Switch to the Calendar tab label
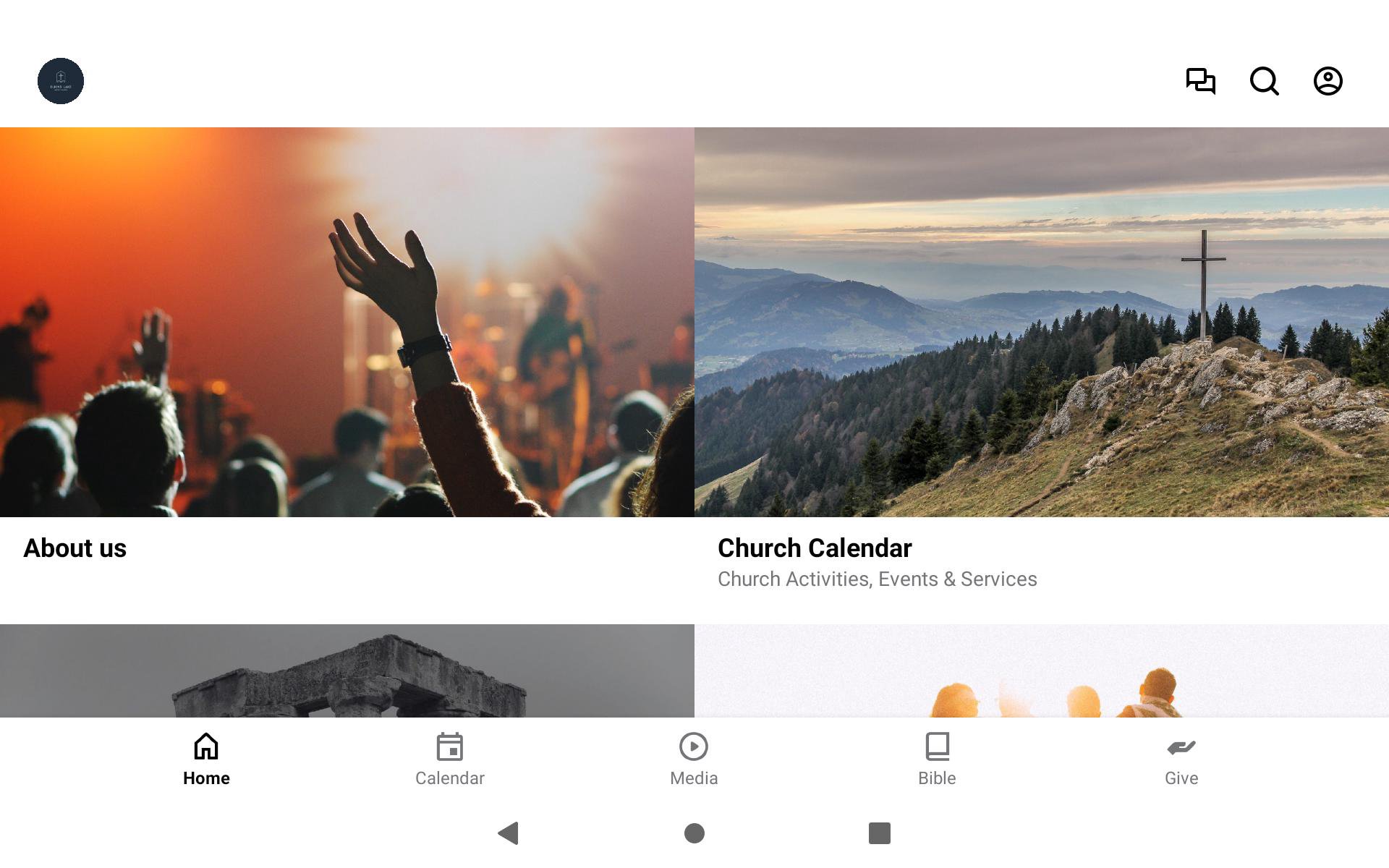The width and height of the screenshot is (1389, 868). [450, 778]
